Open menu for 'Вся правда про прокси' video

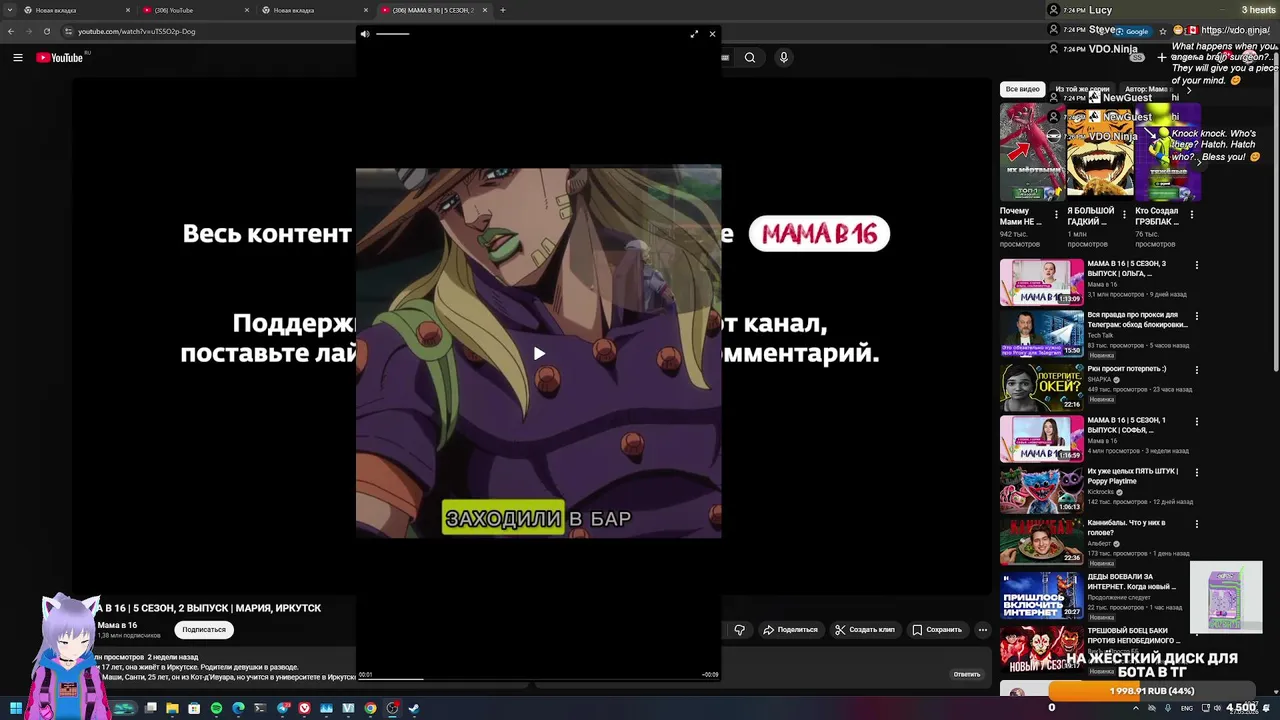1197,317
